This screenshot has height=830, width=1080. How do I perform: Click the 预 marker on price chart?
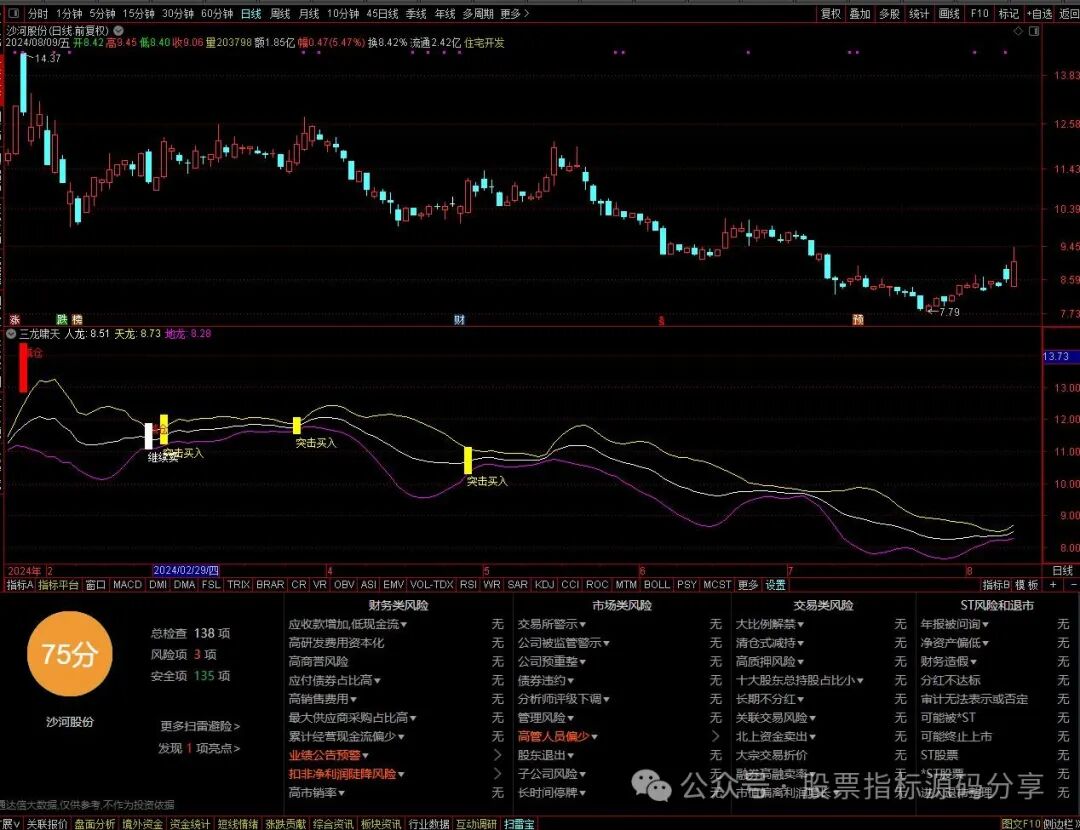coord(858,320)
